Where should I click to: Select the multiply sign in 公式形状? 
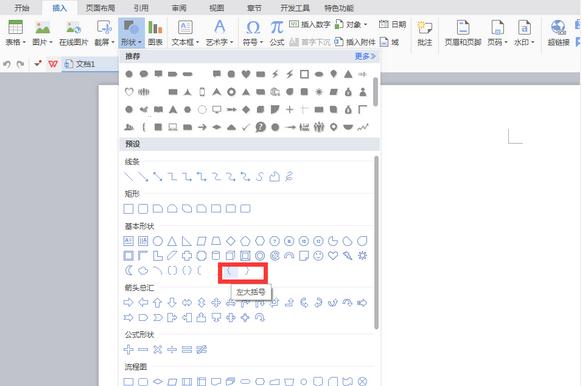157,349
